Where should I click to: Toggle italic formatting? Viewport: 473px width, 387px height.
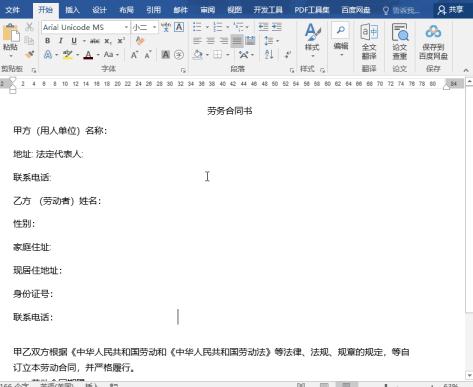[60, 41]
